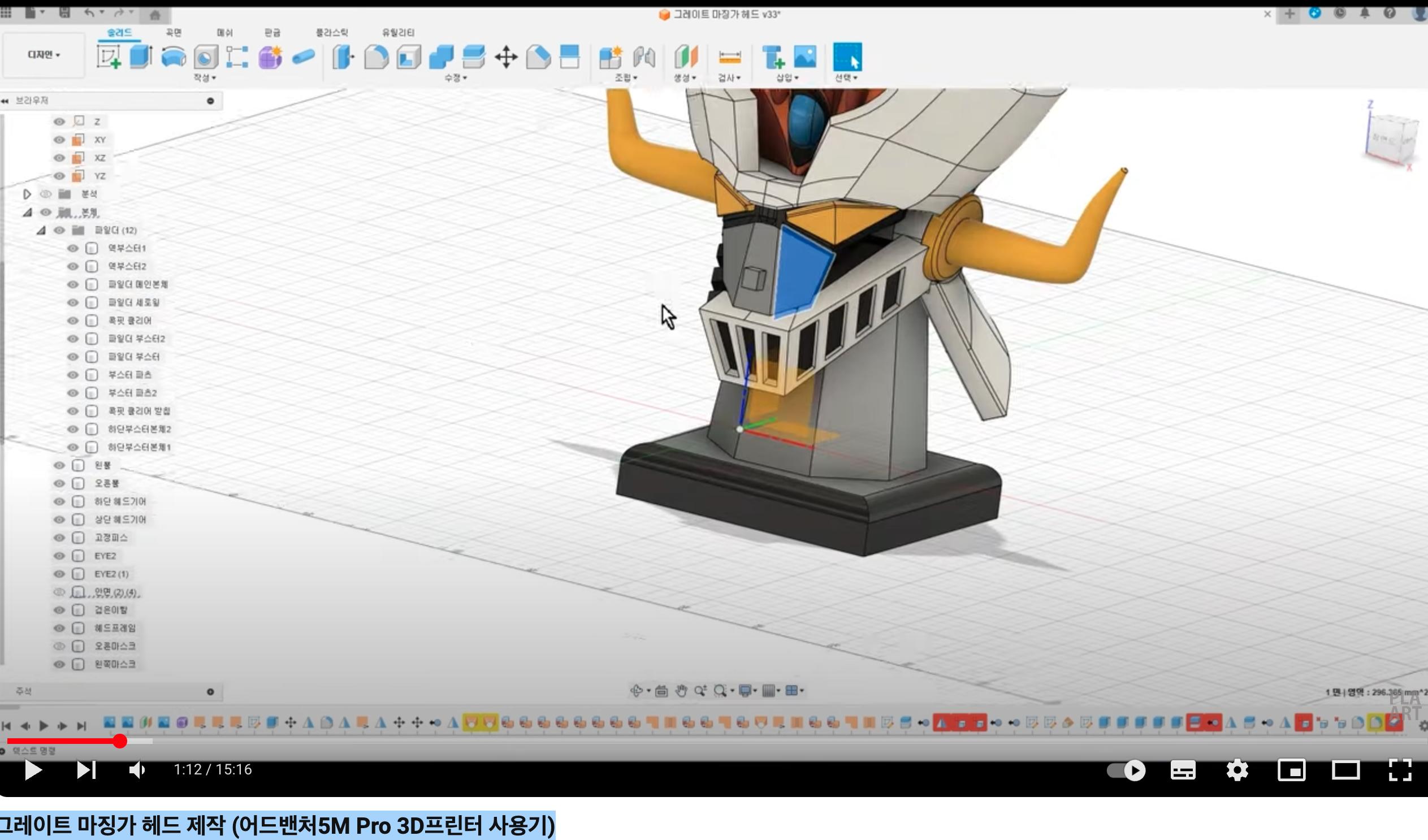This screenshot has width=1428, height=840.
Task: Select the Hole tool icon
Action: pyautogui.click(x=206, y=57)
